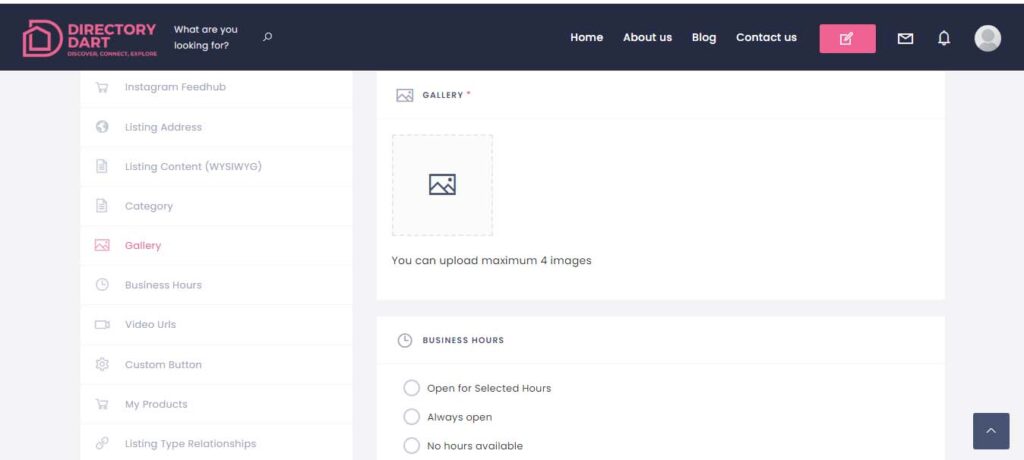
Task: Click the GALLERY section heading text
Action: [443, 95]
